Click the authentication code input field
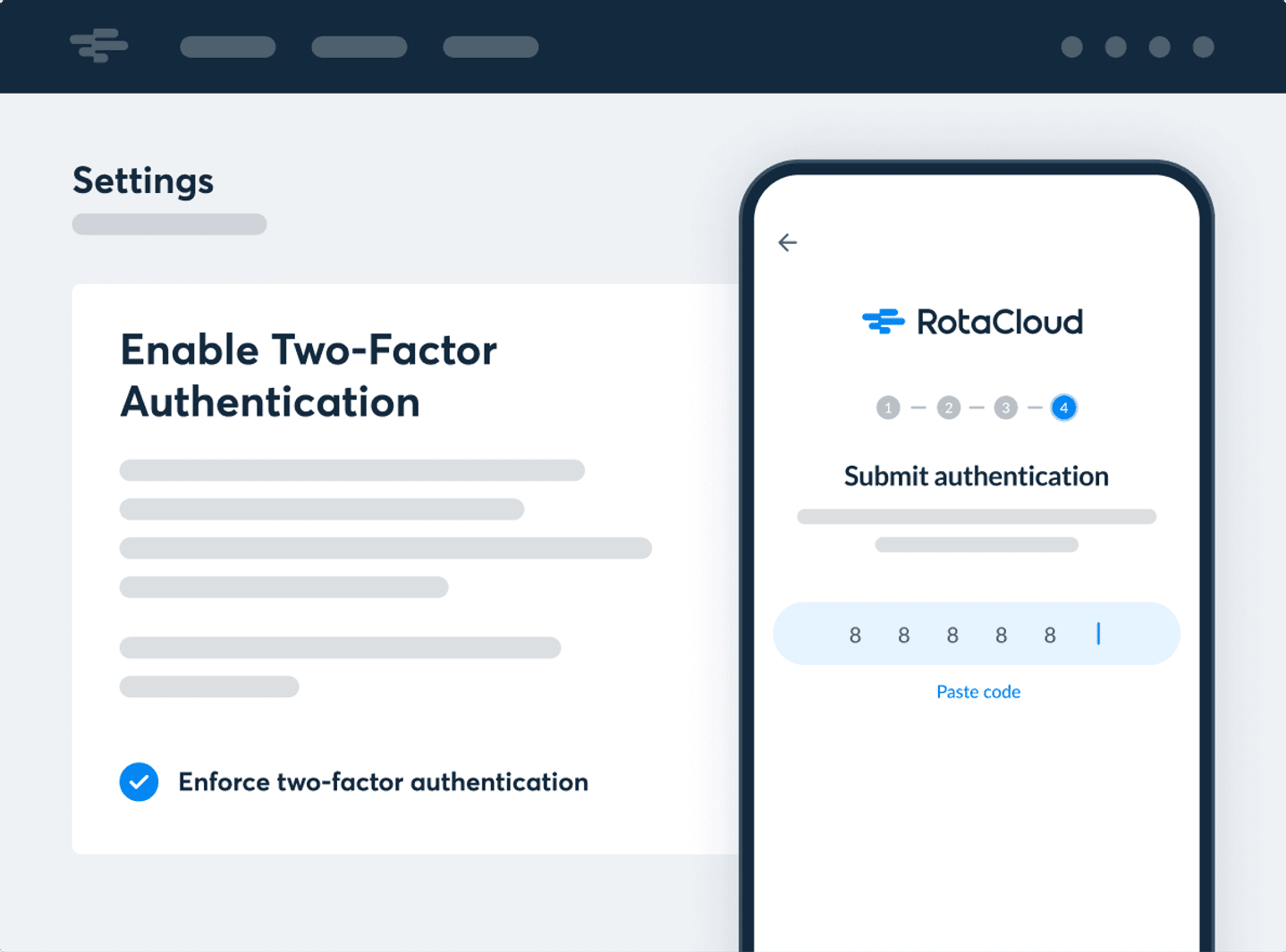Image resolution: width=1286 pixels, height=952 pixels. [x=976, y=633]
